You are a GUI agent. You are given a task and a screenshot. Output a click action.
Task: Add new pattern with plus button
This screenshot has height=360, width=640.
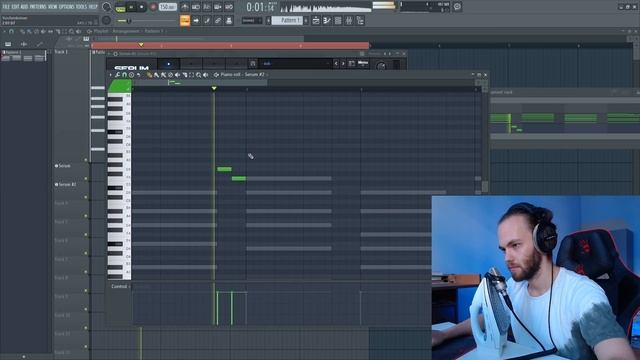pos(306,20)
